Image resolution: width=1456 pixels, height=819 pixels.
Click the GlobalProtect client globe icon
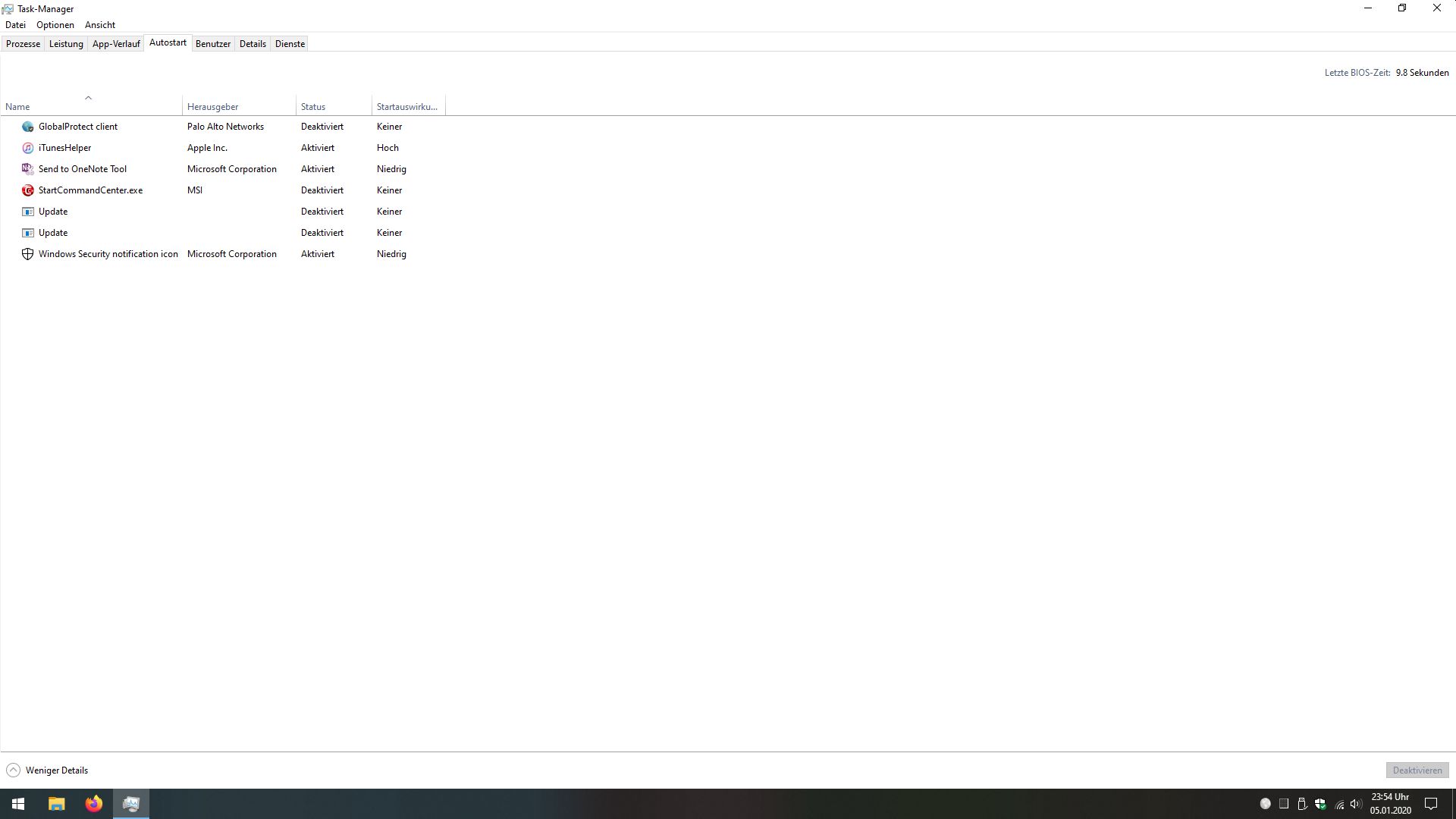(28, 127)
